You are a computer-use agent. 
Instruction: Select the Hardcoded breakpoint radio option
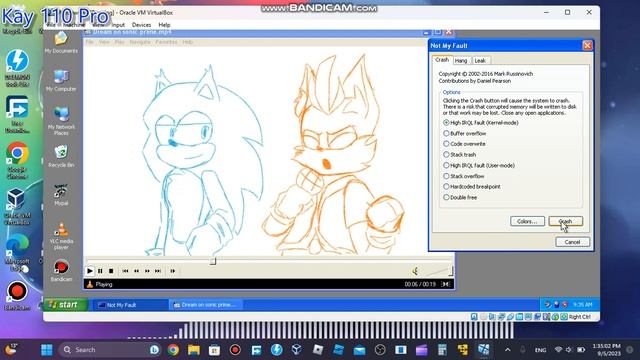tap(472, 187)
